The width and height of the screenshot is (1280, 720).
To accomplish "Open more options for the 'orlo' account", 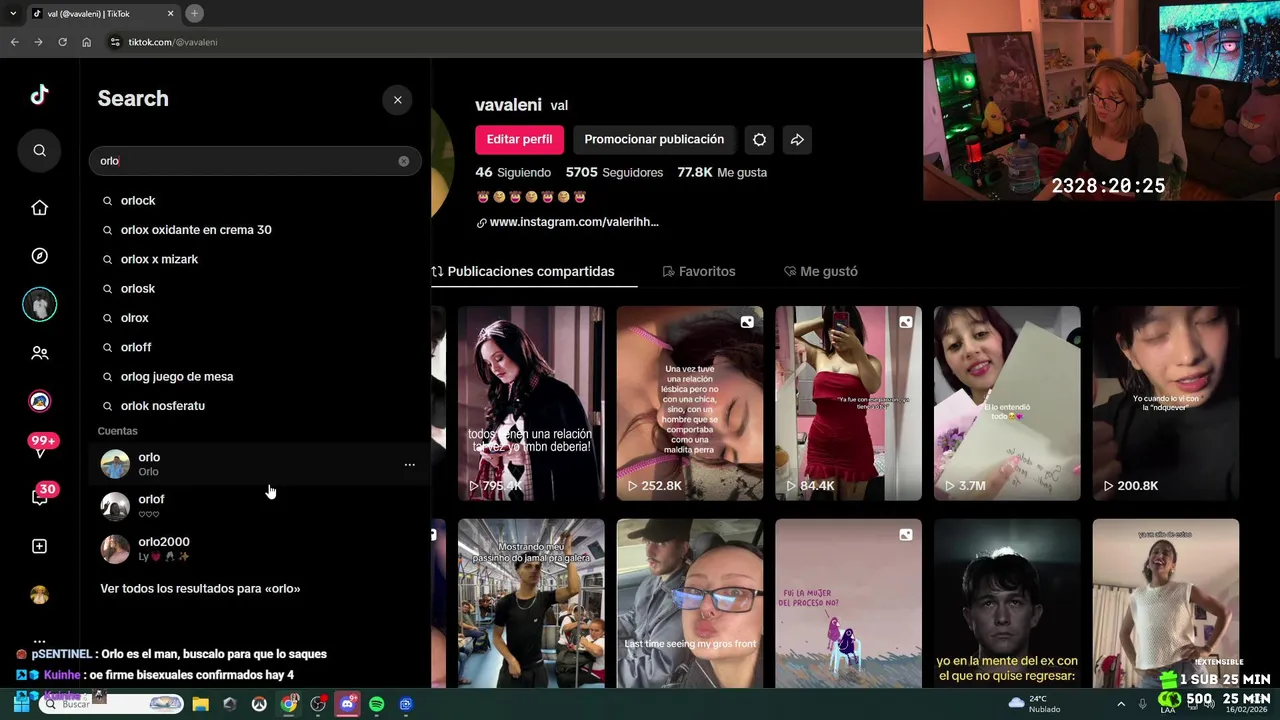I will (409, 465).
